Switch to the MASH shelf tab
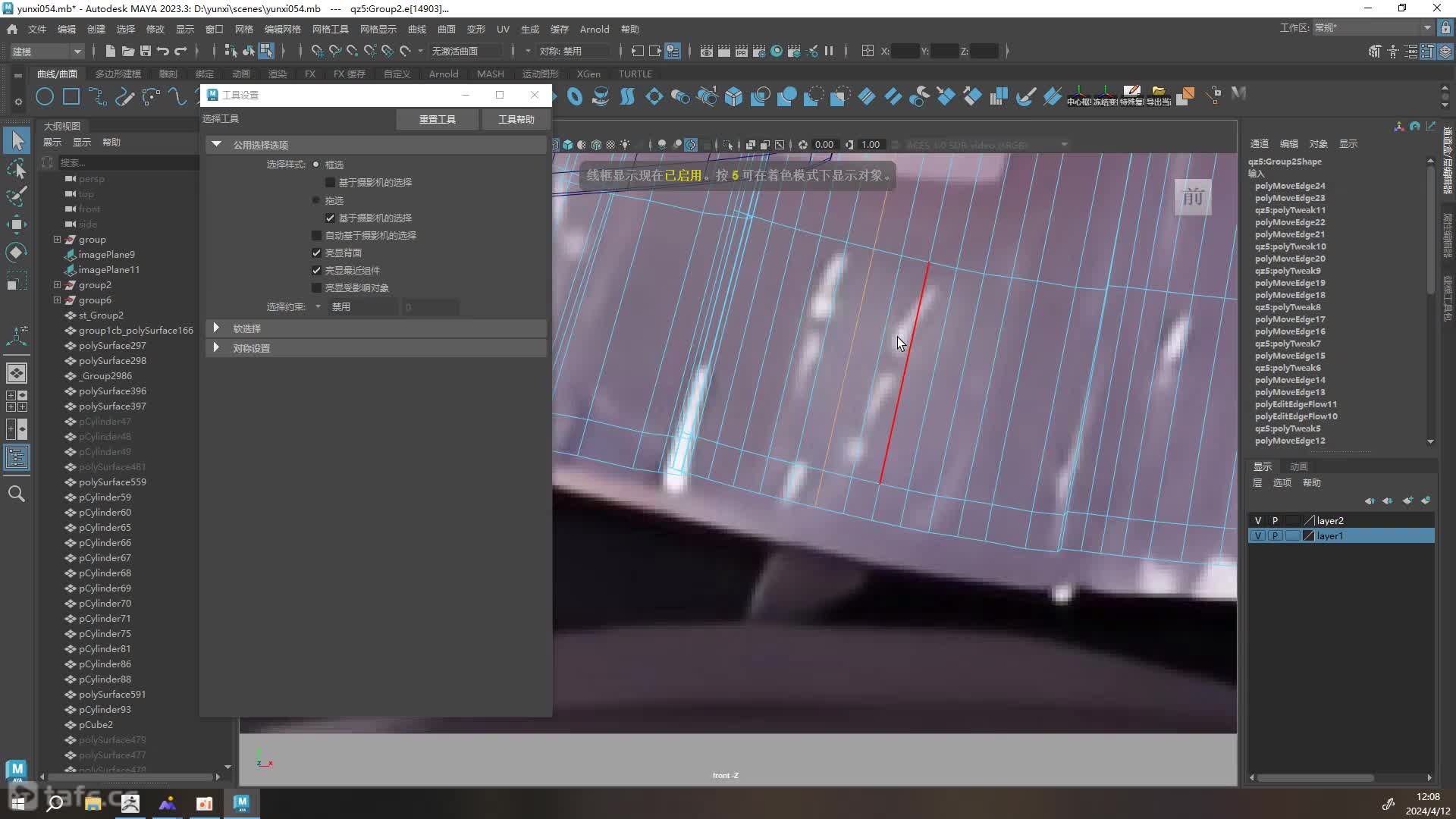Screen dimensions: 1456x819 (x=490, y=74)
